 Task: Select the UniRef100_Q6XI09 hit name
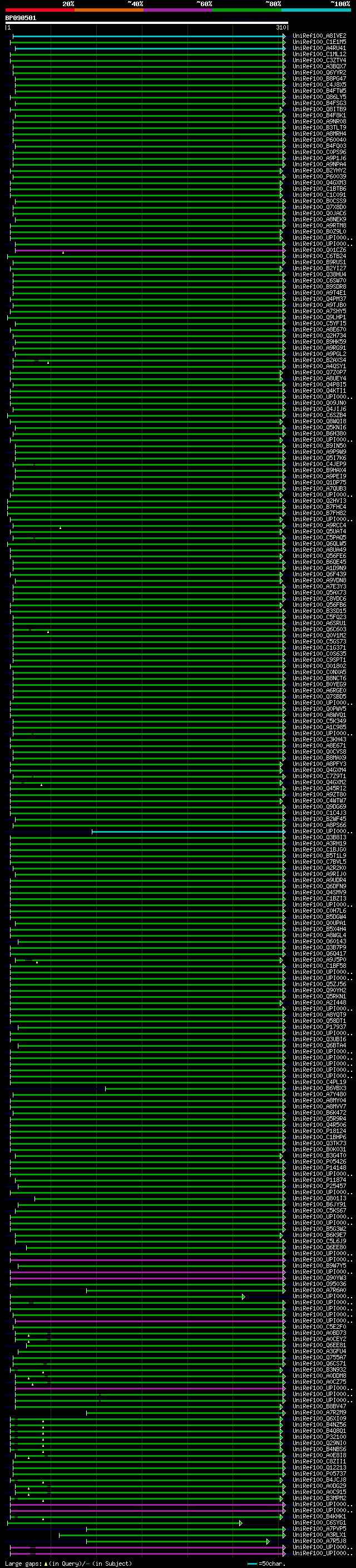pyautogui.click(x=319, y=1419)
